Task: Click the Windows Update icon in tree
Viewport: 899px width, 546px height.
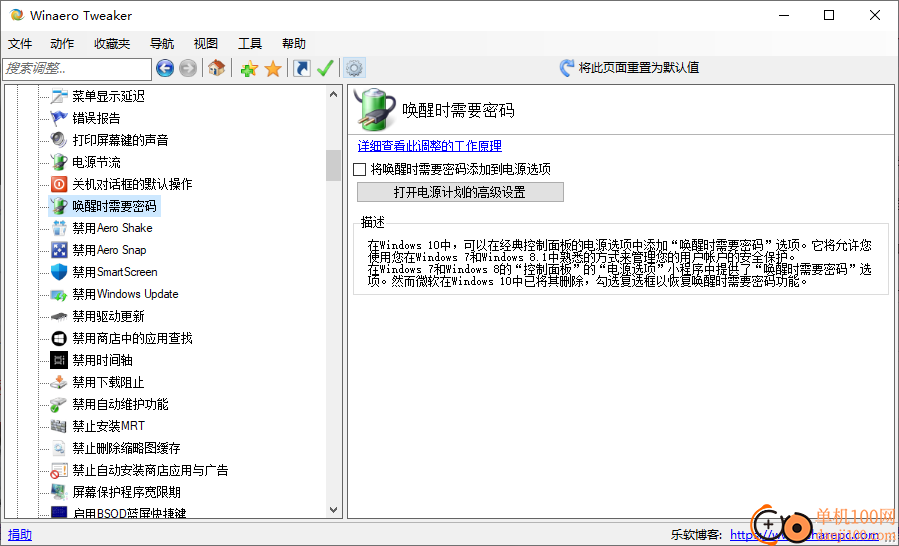Action: pyautogui.click(x=59, y=294)
